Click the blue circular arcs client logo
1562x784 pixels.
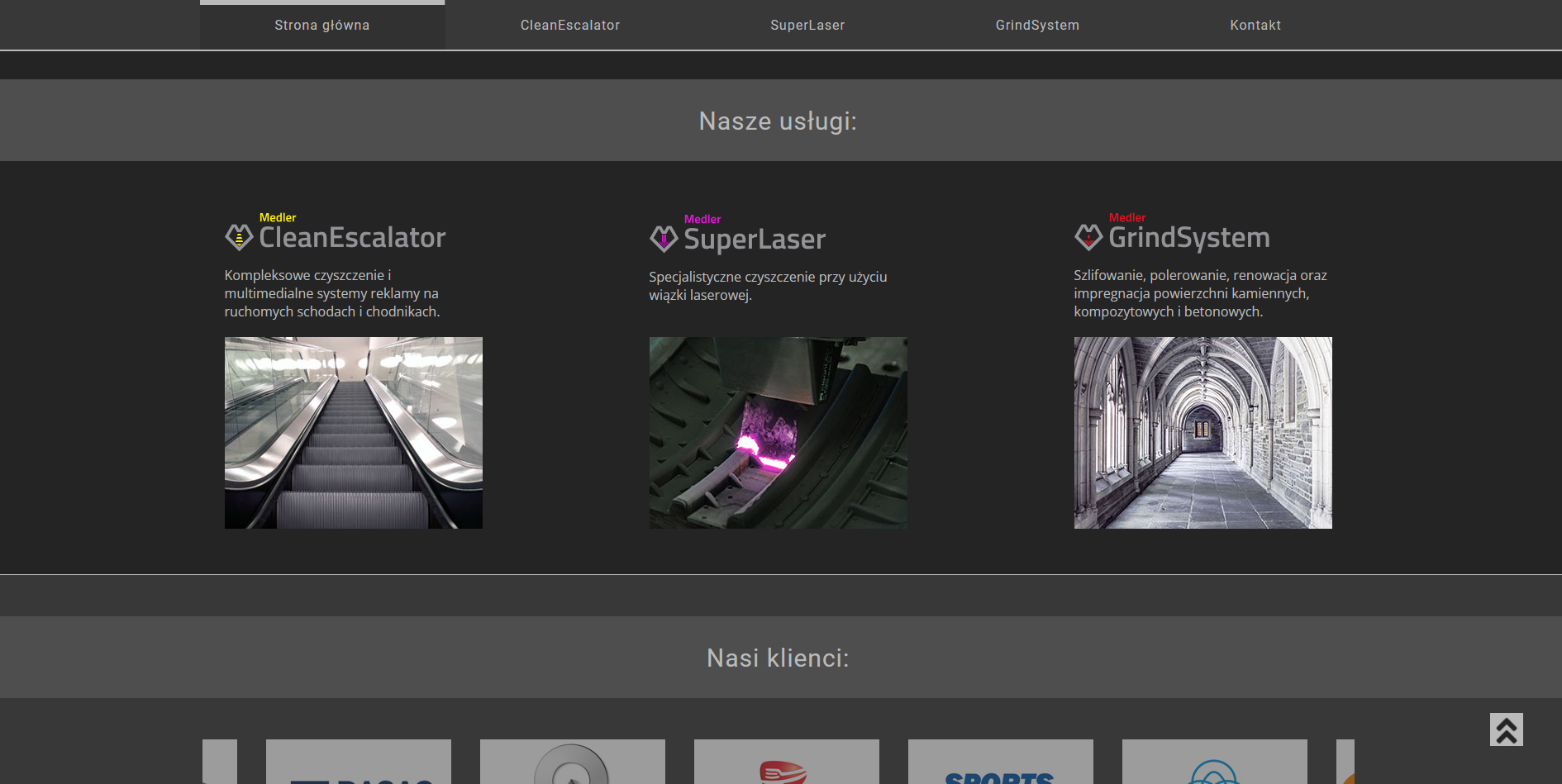pos(1214,763)
